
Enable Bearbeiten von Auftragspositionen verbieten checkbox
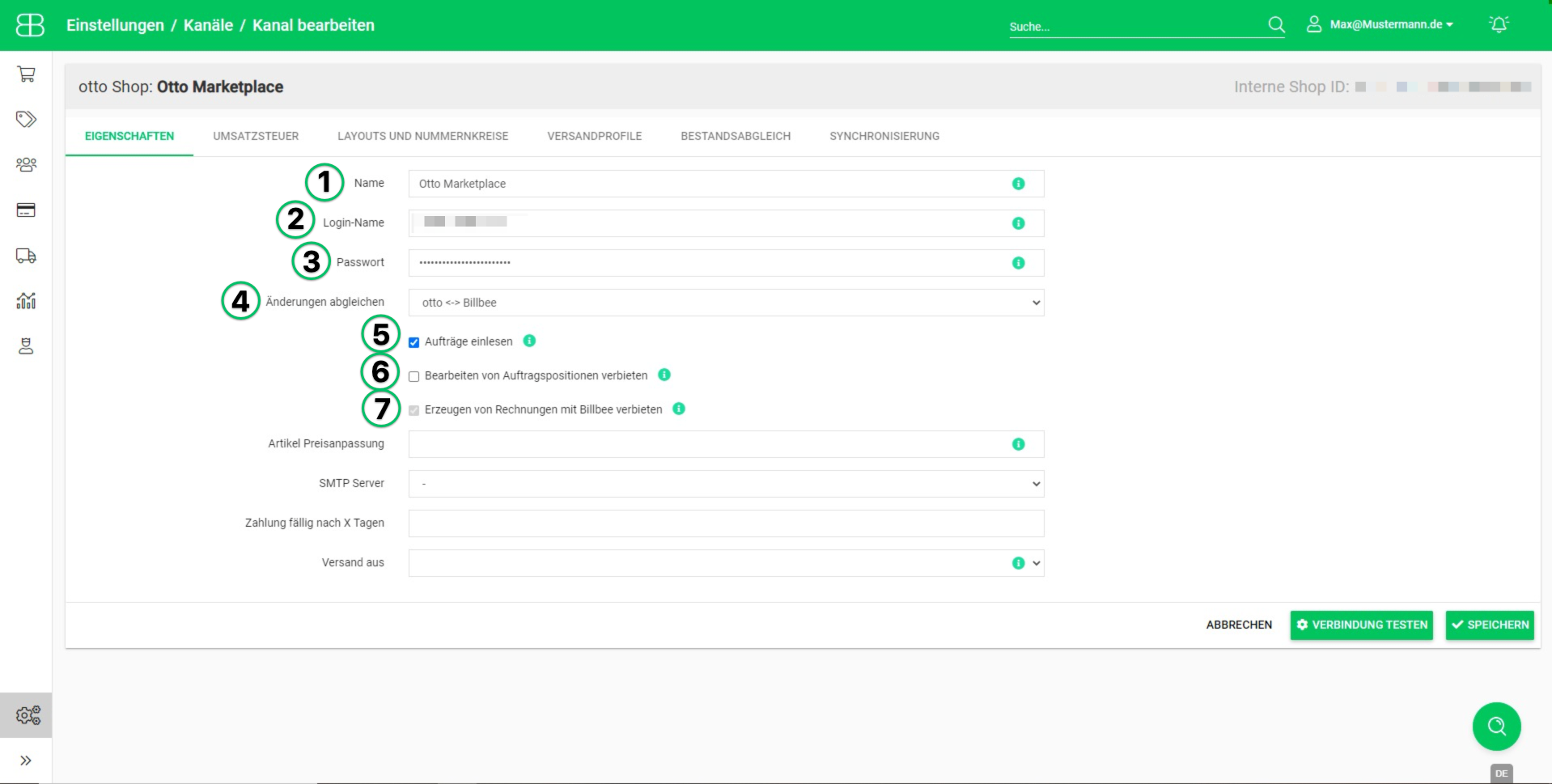pyautogui.click(x=414, y=376)
